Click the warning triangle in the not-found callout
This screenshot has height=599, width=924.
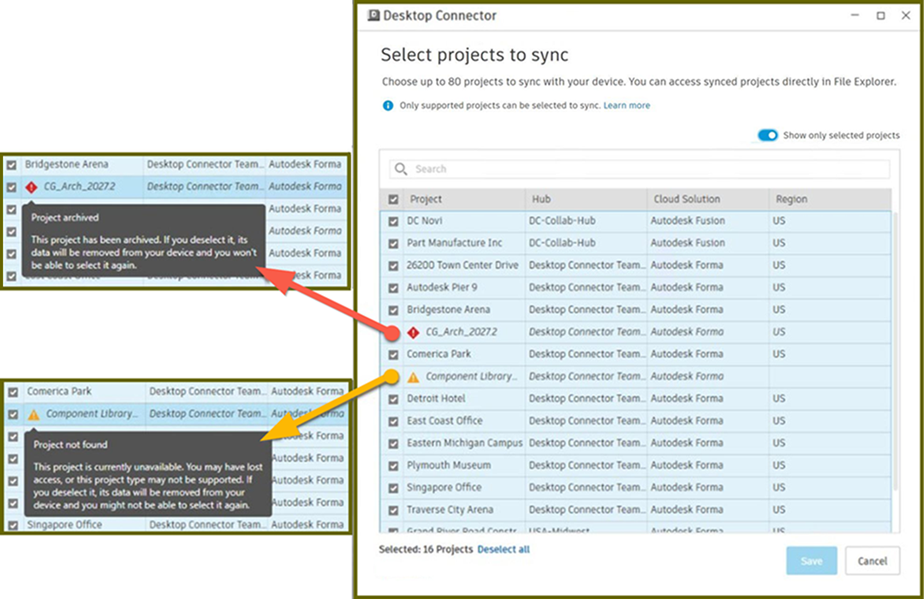(x=34, y=414)
